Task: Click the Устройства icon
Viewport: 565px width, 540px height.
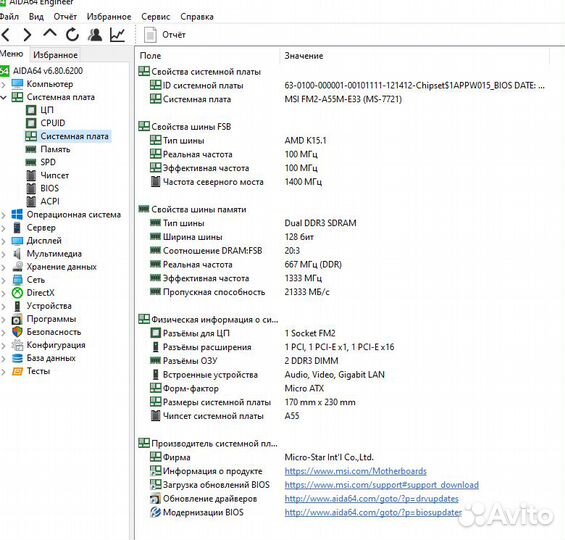Action: click(x=17, y=306)
